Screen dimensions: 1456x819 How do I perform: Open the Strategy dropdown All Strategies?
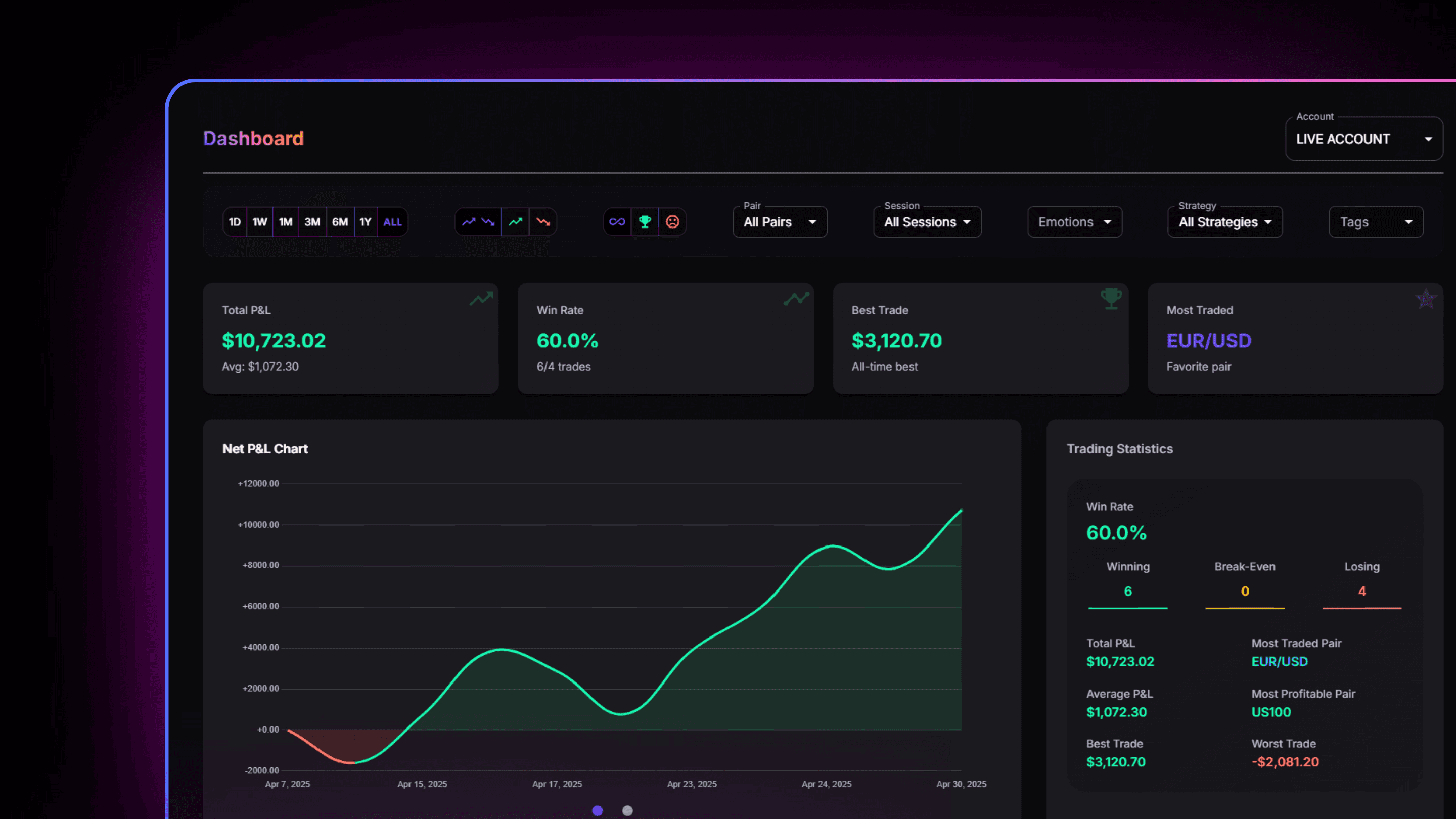click(x=1225, y=222)
